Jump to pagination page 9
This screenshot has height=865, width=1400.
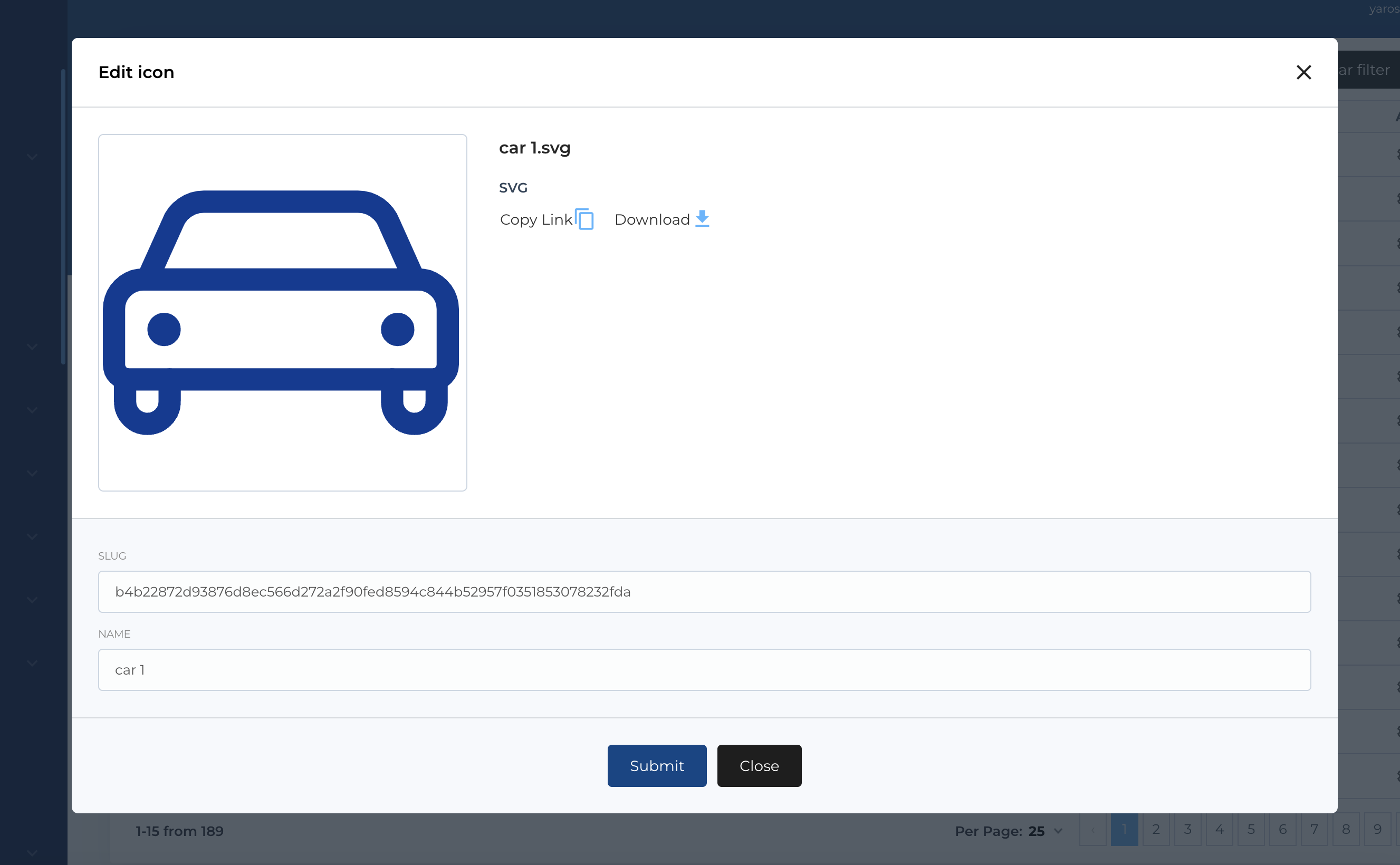pos(1377,830)
